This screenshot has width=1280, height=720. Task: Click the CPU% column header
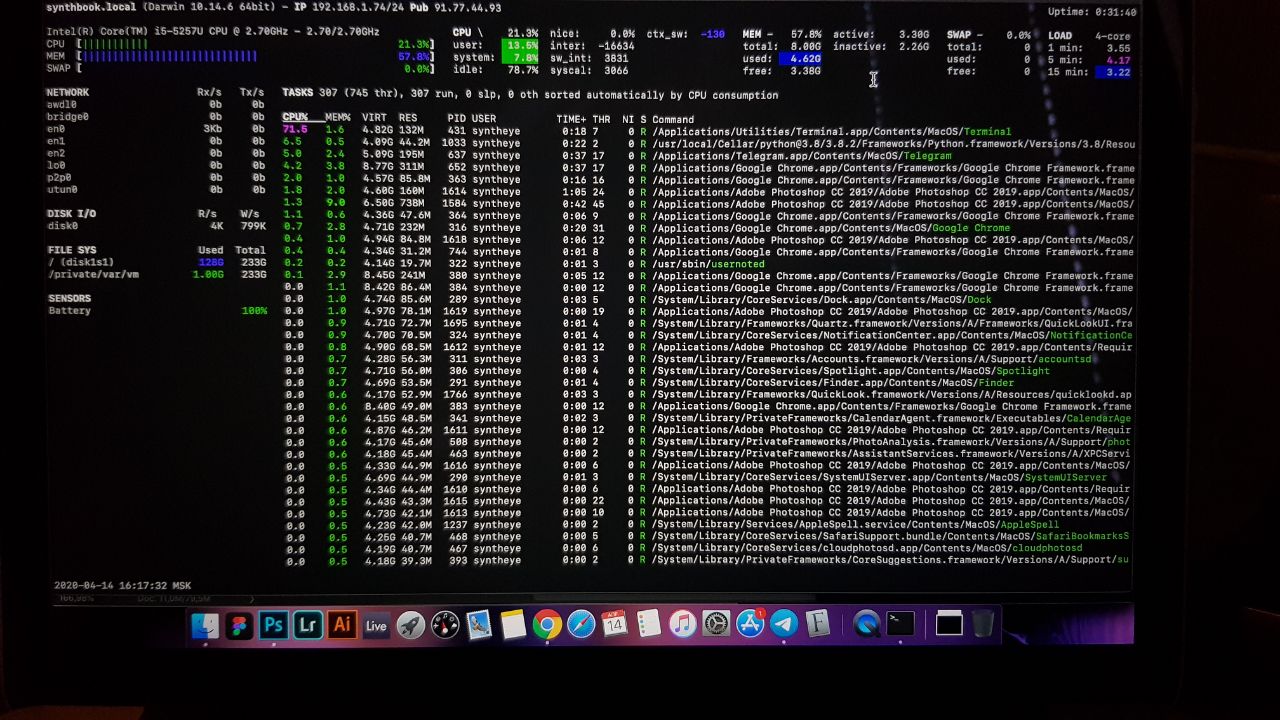pyautogui.click(x=295, y=119)
